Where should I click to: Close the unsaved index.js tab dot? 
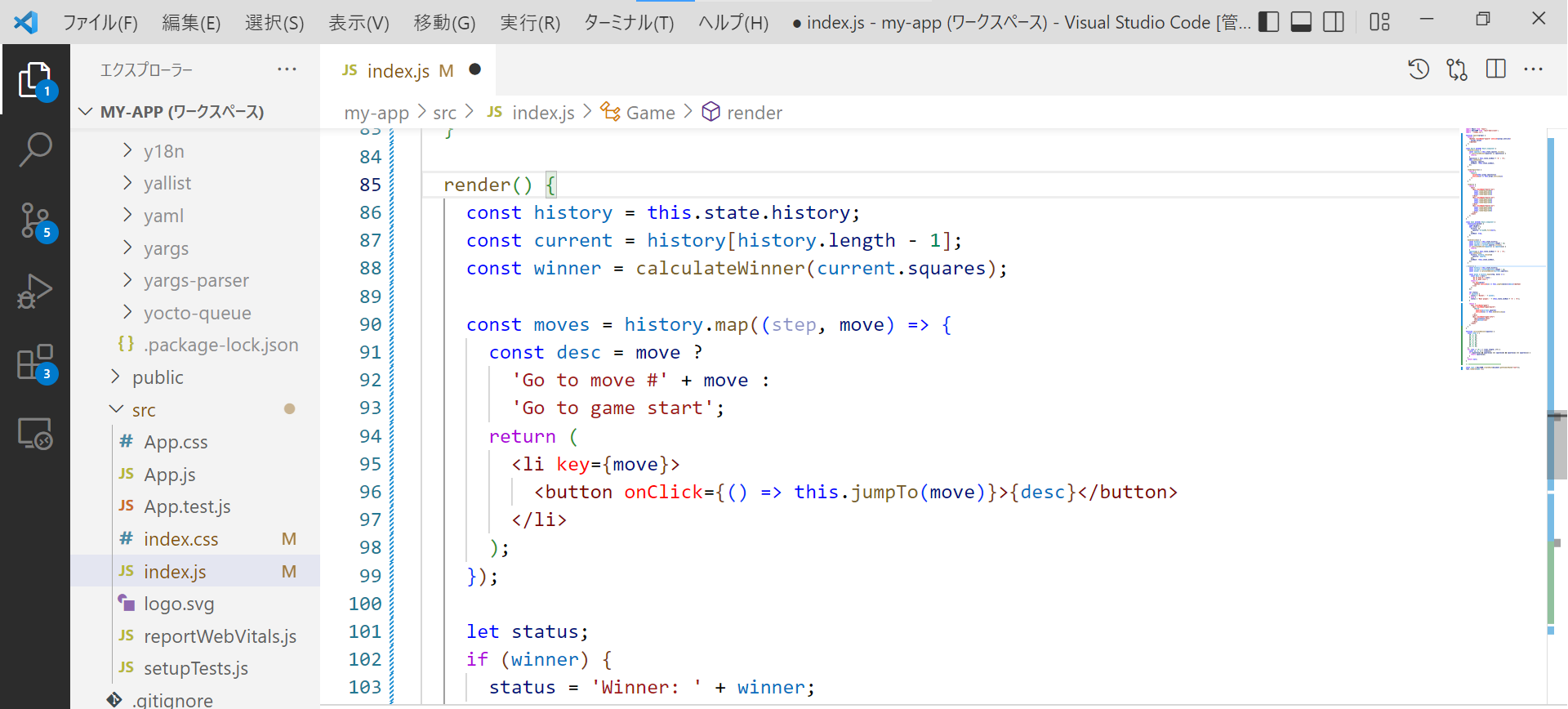click(x=474, y=69)
